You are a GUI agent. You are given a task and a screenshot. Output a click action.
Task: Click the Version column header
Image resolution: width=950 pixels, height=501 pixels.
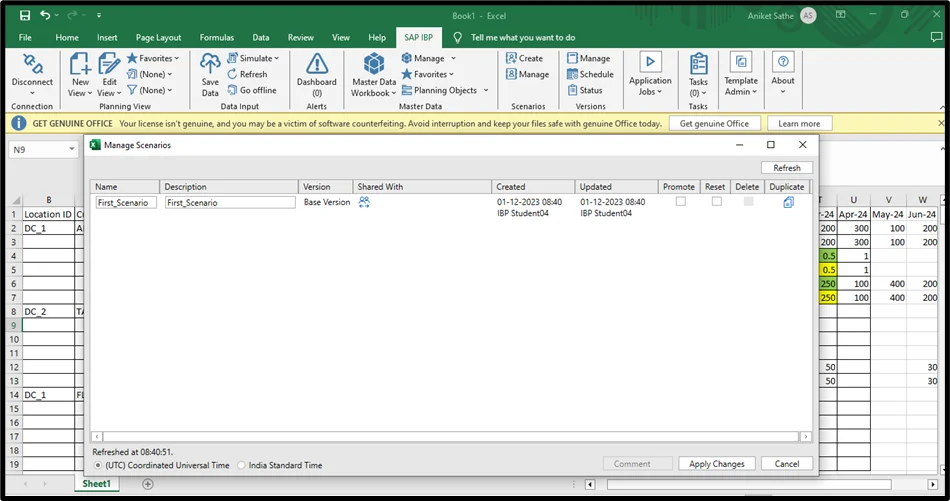point(325,187)
